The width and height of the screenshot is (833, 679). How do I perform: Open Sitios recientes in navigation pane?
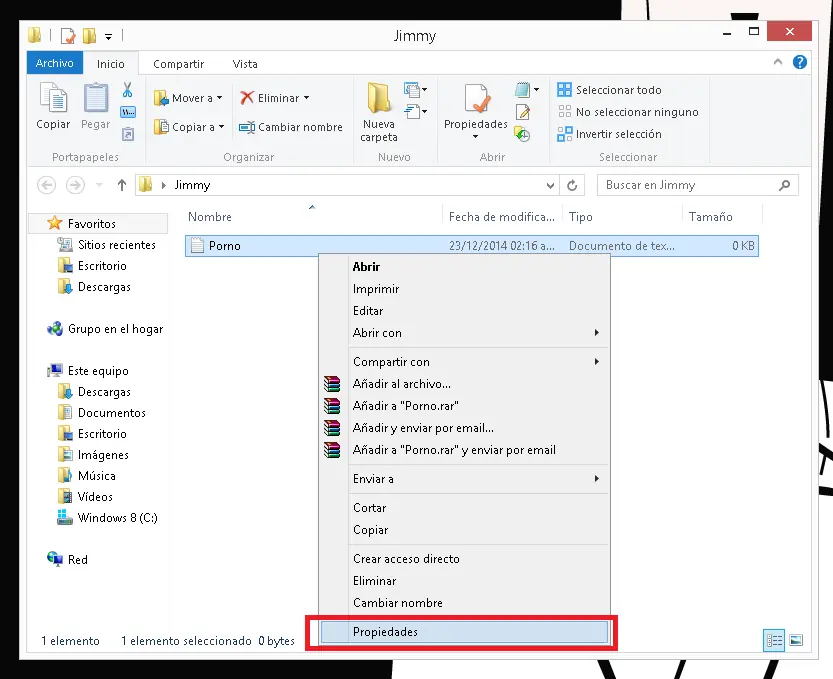click(x=106, y=245)
